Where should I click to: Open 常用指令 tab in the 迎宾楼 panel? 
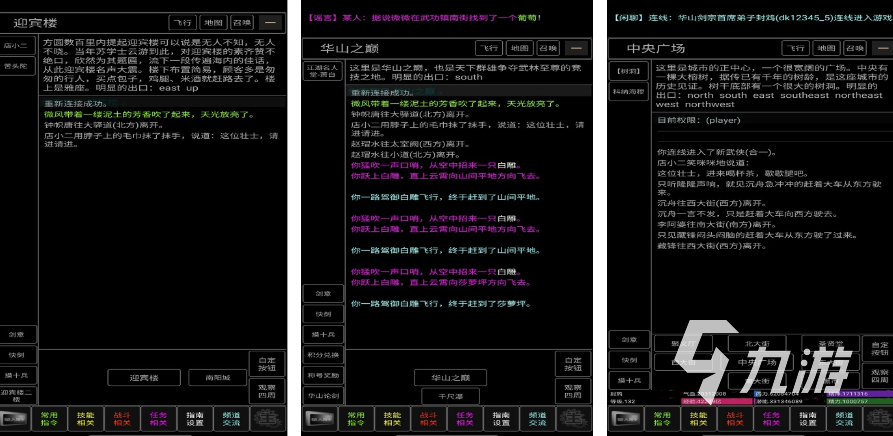50,418
